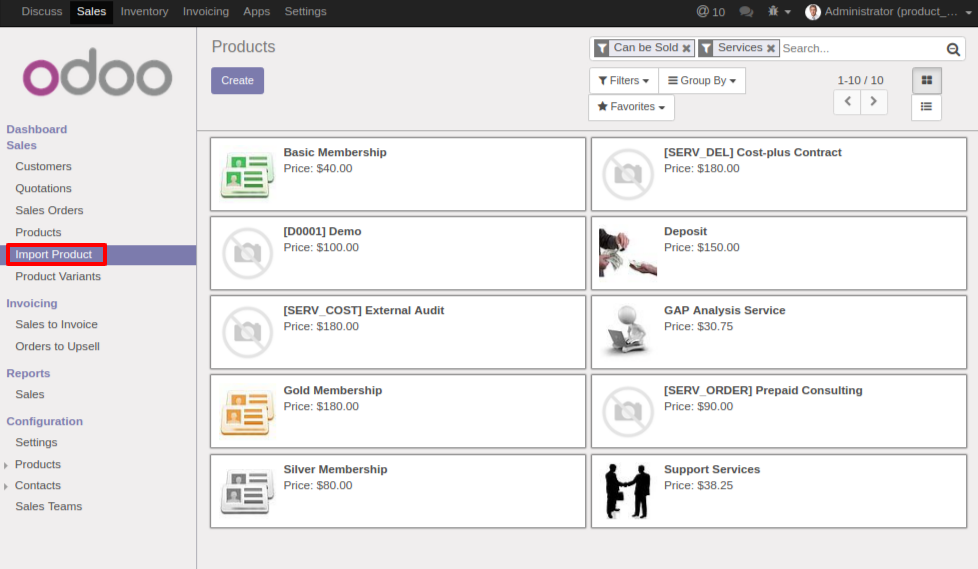Screen dimensions: 978x569
Task: Click in the Search input field
Action: point(860,48)
